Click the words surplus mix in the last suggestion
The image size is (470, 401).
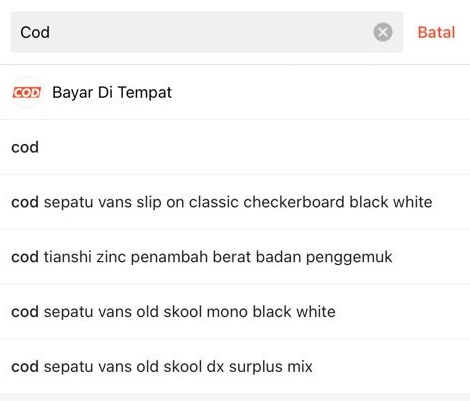point(271,367)
